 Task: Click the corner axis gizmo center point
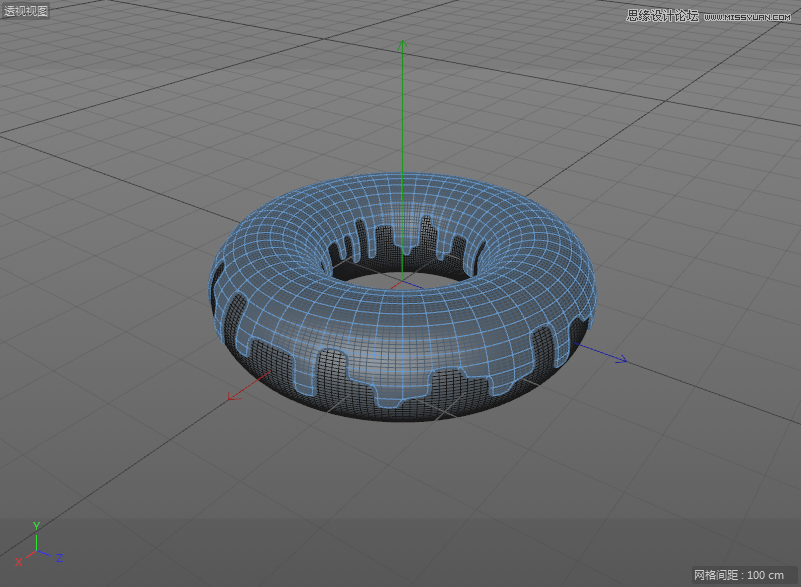[36, 551]
